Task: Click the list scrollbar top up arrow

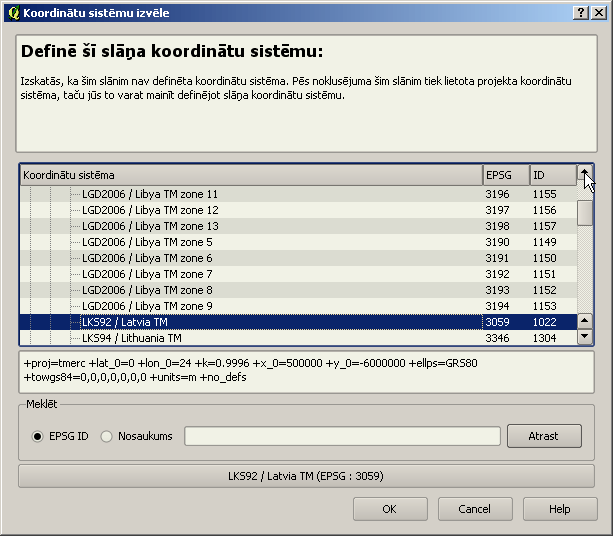Action: coord(584,172)
